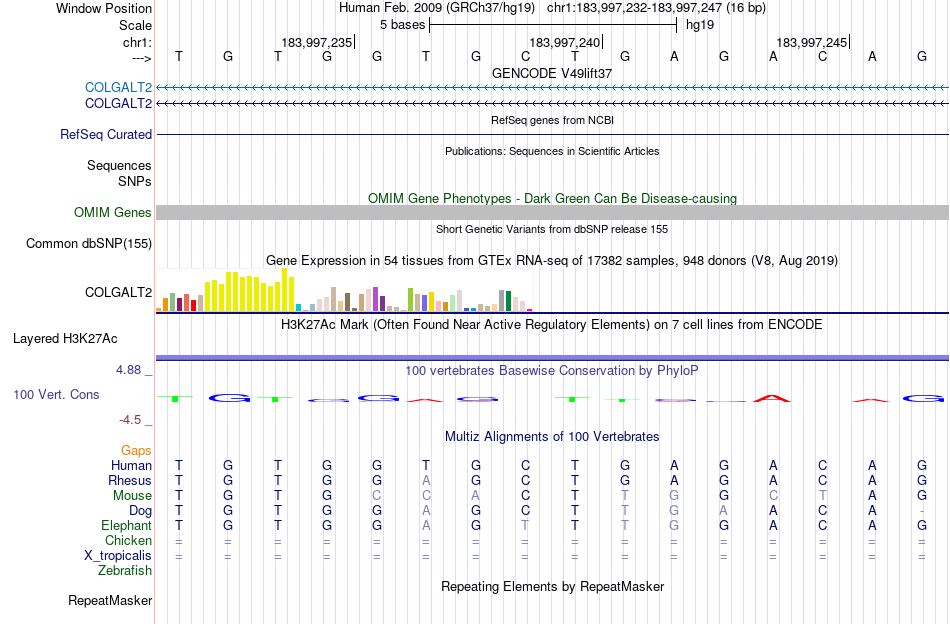Click the X_tropicalis alignment row label

[x=118, y=556]
